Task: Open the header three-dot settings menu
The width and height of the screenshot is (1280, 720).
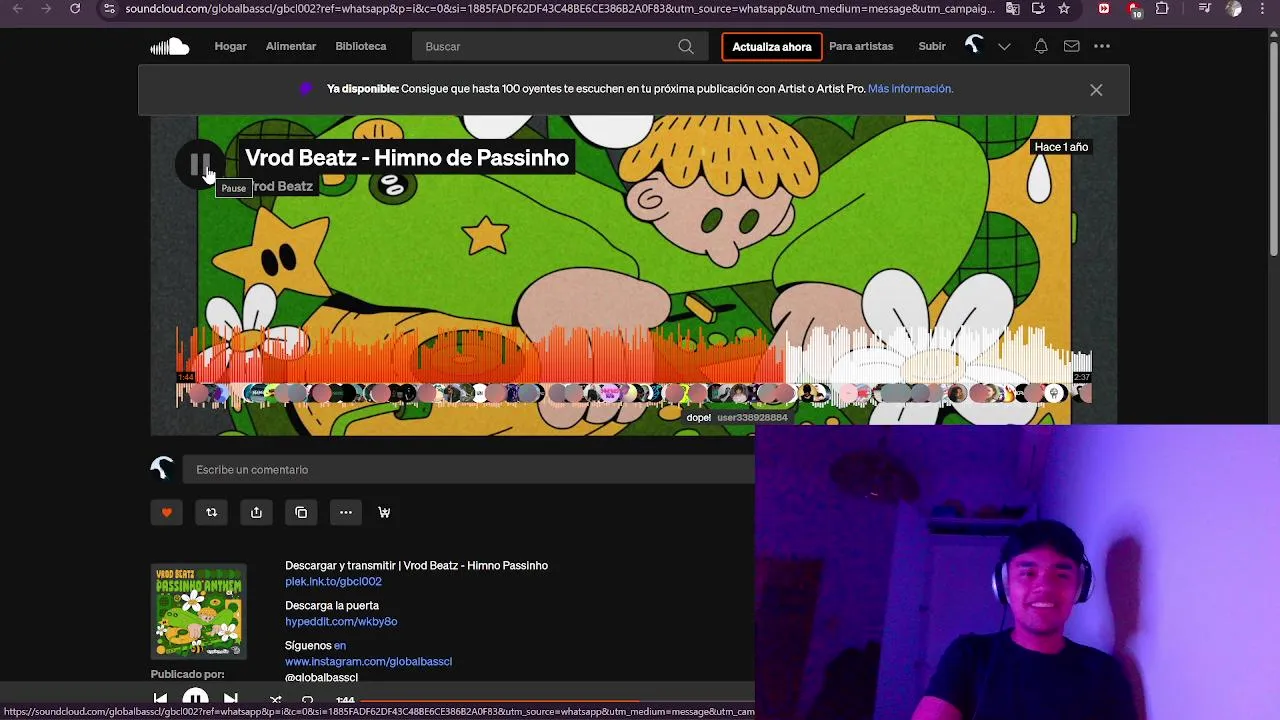Action: [1102, 46]
